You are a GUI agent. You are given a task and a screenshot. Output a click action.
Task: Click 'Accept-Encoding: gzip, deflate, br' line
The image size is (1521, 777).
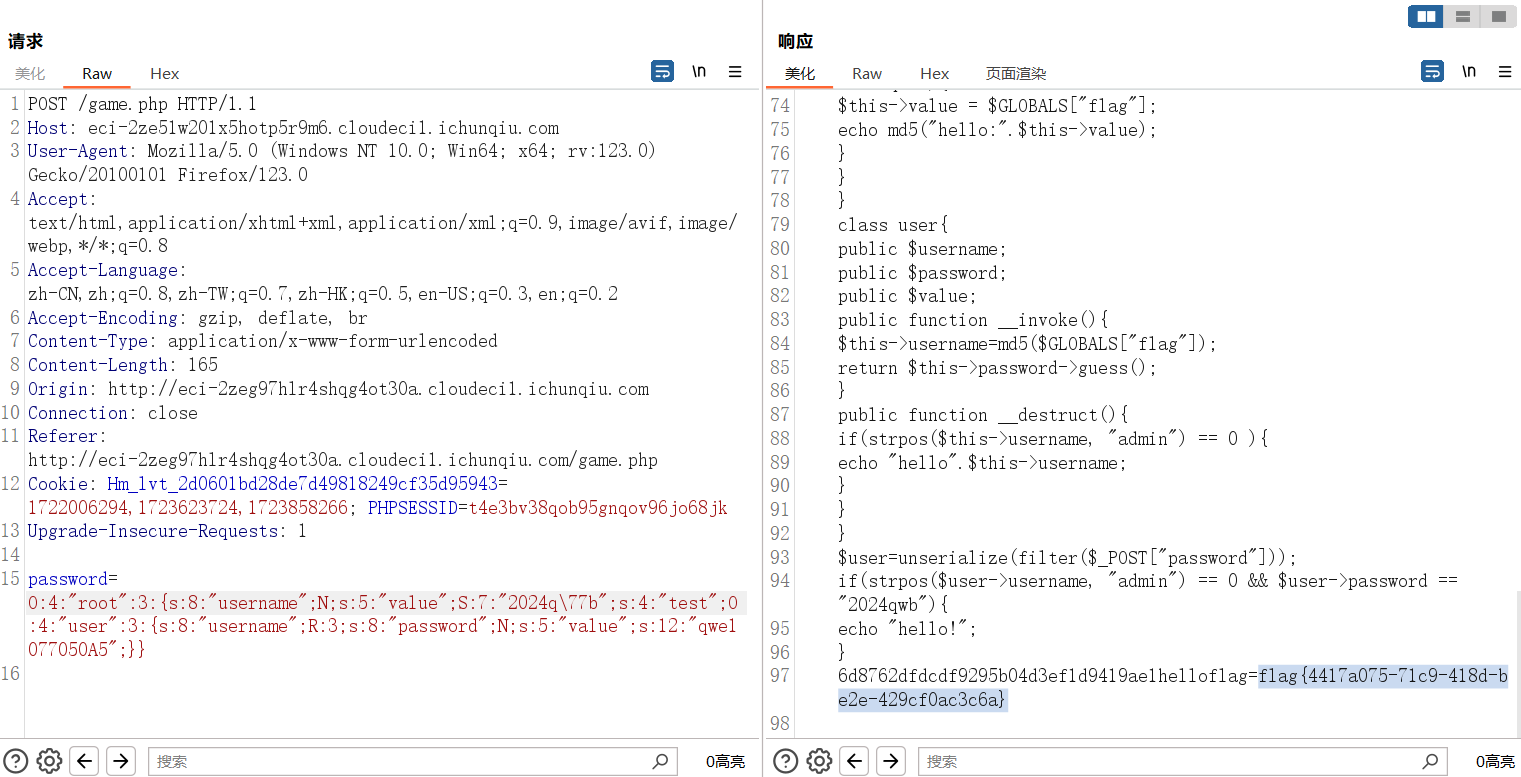point(197,318)
